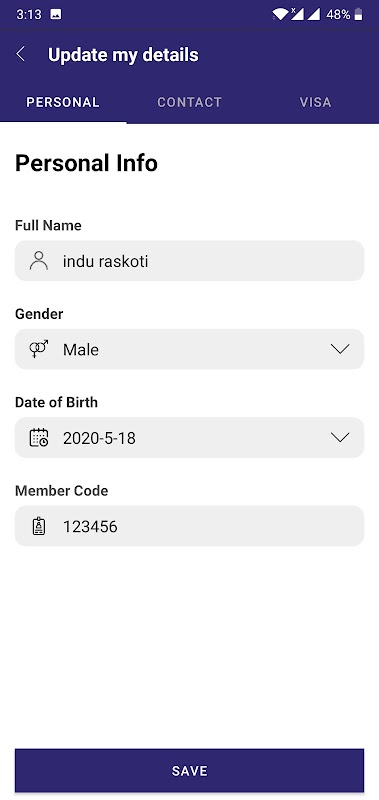Expand the Gender dropdown chevron
The width and height of the screenshot is (379, 800).
click(x=340, y=349)
